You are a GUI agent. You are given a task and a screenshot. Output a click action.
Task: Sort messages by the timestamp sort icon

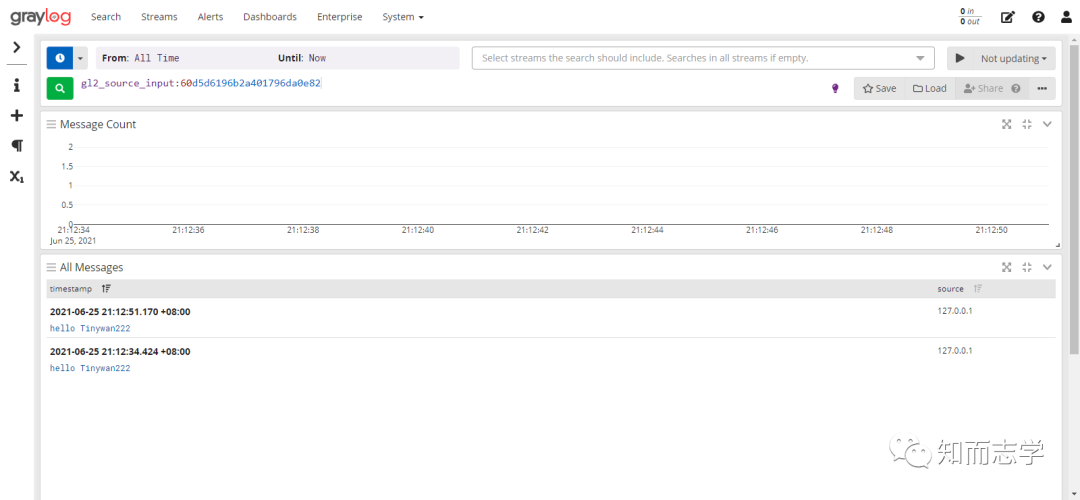pyautogui.click(x=106, y=289)
